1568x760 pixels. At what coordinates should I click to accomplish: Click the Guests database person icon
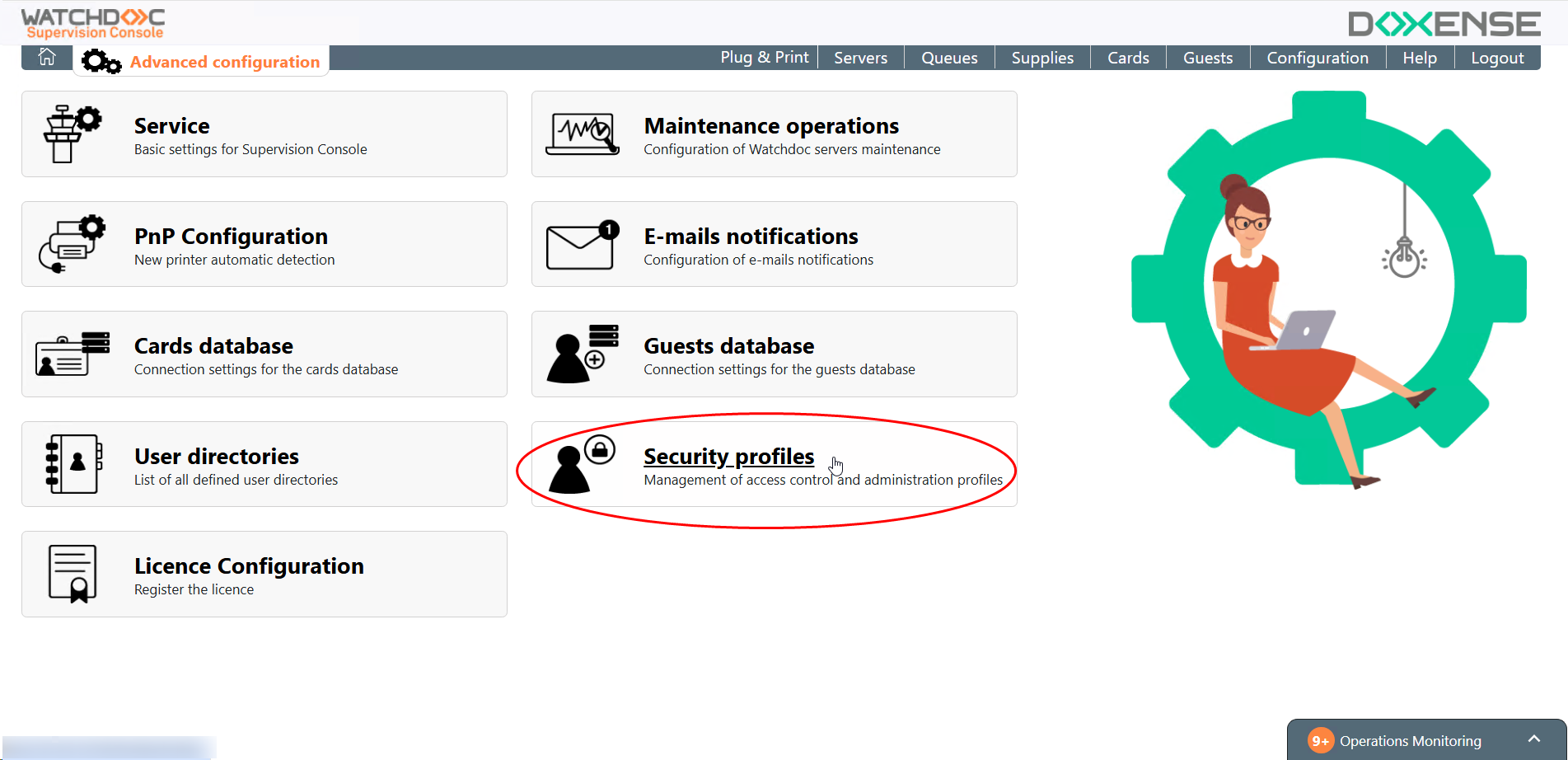pyautogui.click(x=582, y=354)
